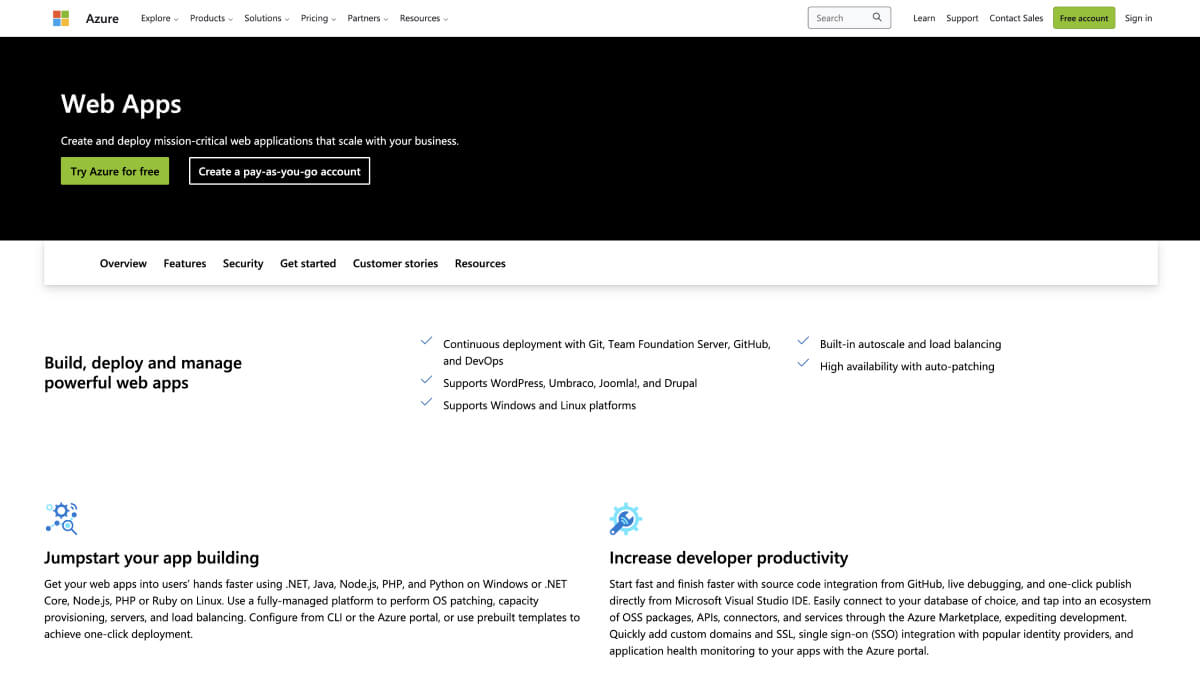The width and height of the screenshot is (1200, 680).
Task: Click the checkmark beside Supports WordPress, Umbraco
Action: (x=426, y=380)
